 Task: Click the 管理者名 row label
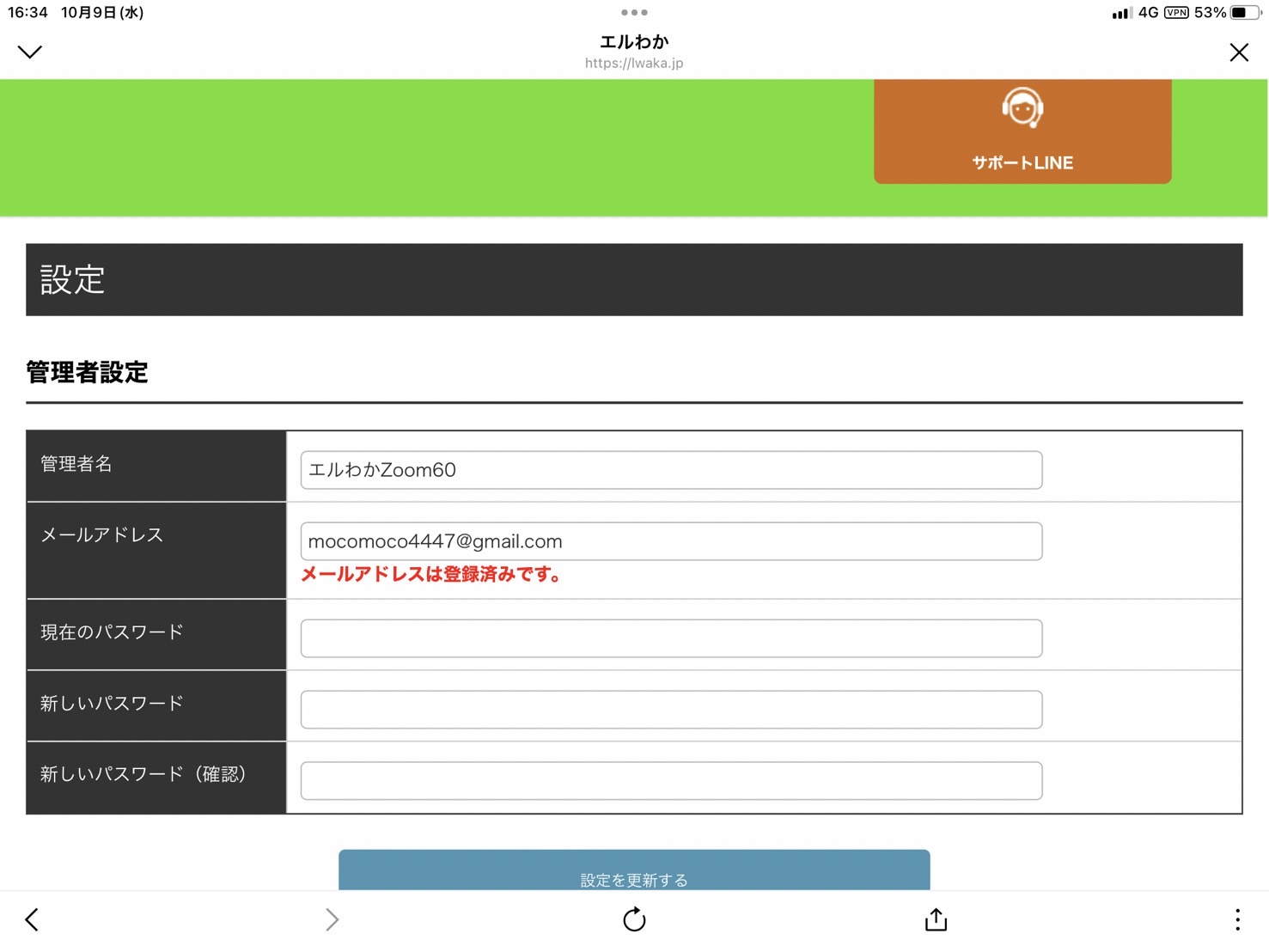tap(76, 464)
